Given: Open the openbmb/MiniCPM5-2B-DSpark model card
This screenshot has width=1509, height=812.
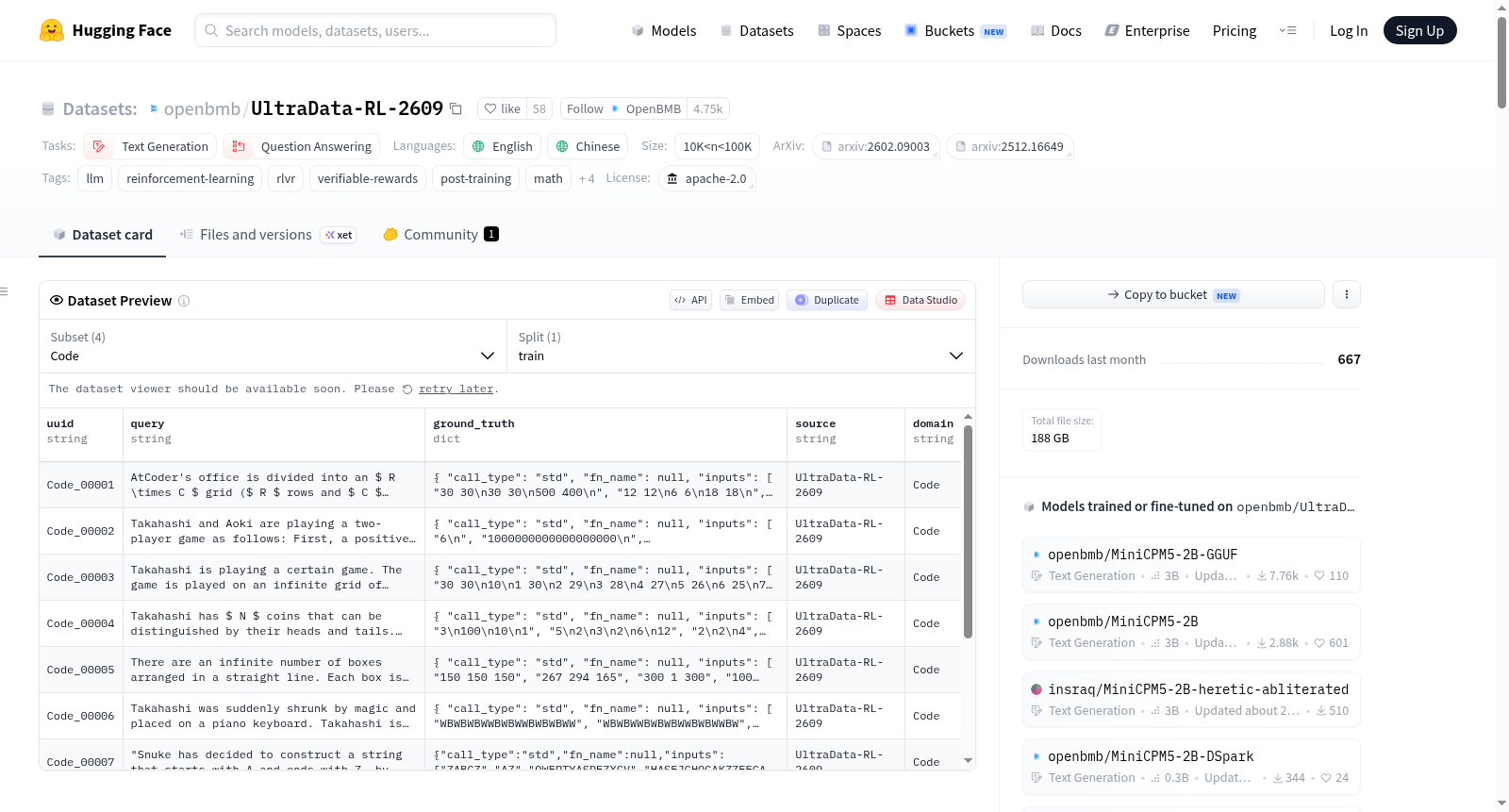Looking at the screenshot, I should [1191, 767].
